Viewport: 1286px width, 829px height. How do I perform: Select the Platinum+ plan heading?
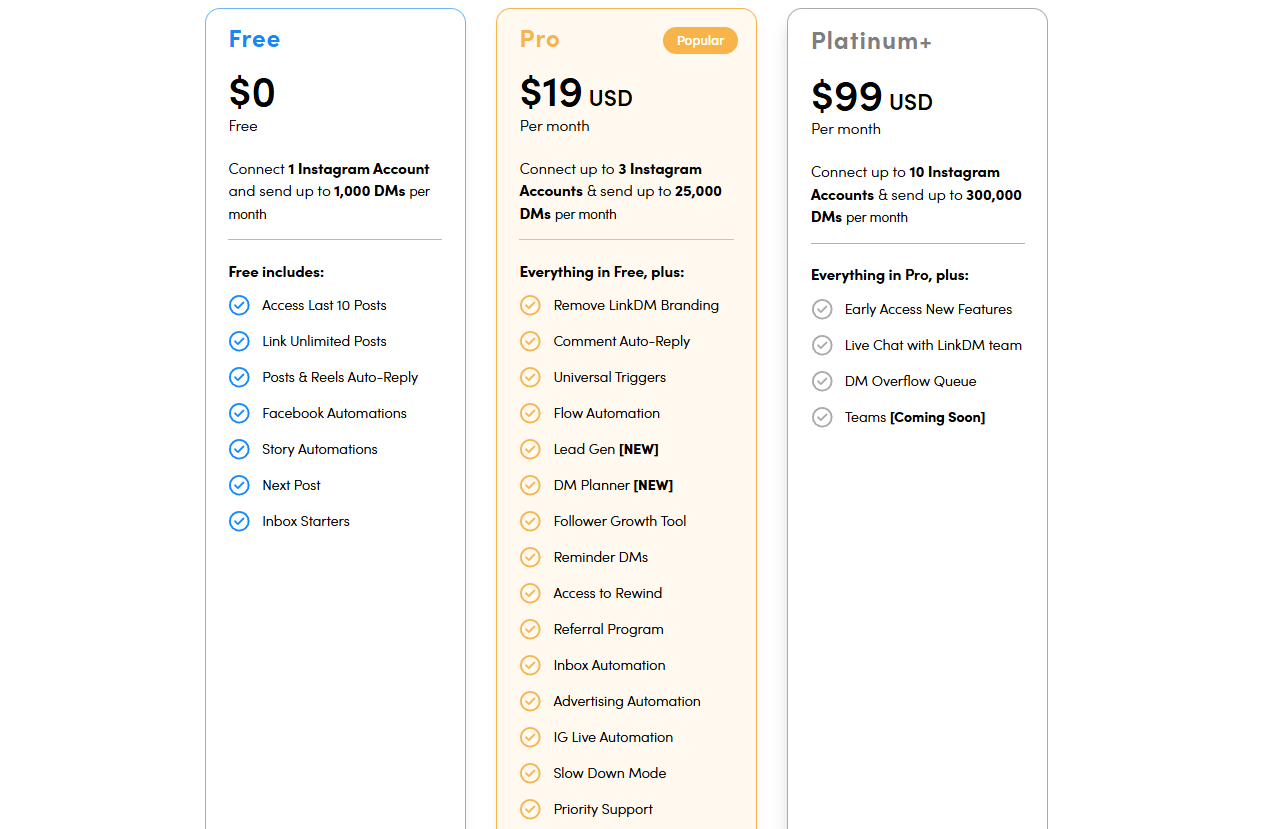(x=871, y=42)
